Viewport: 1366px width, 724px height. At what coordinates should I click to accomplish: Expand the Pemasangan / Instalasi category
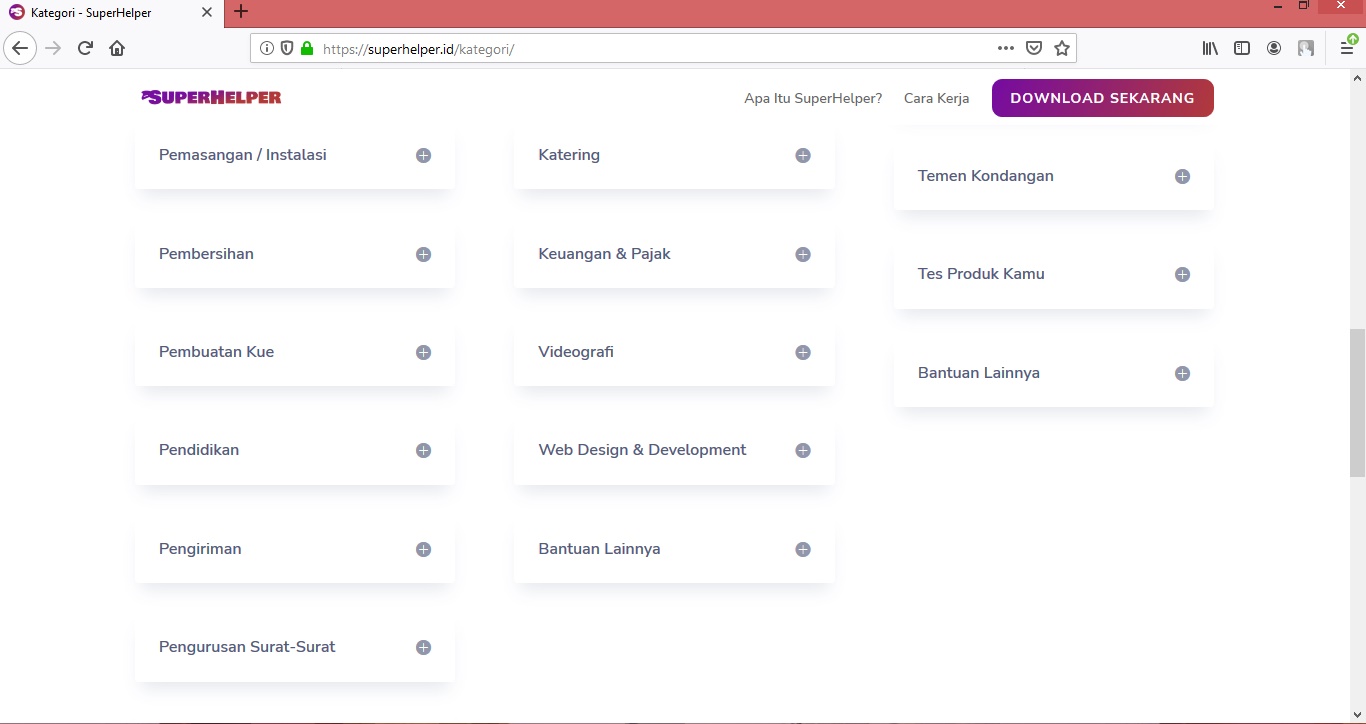click(x=423, y=156)
